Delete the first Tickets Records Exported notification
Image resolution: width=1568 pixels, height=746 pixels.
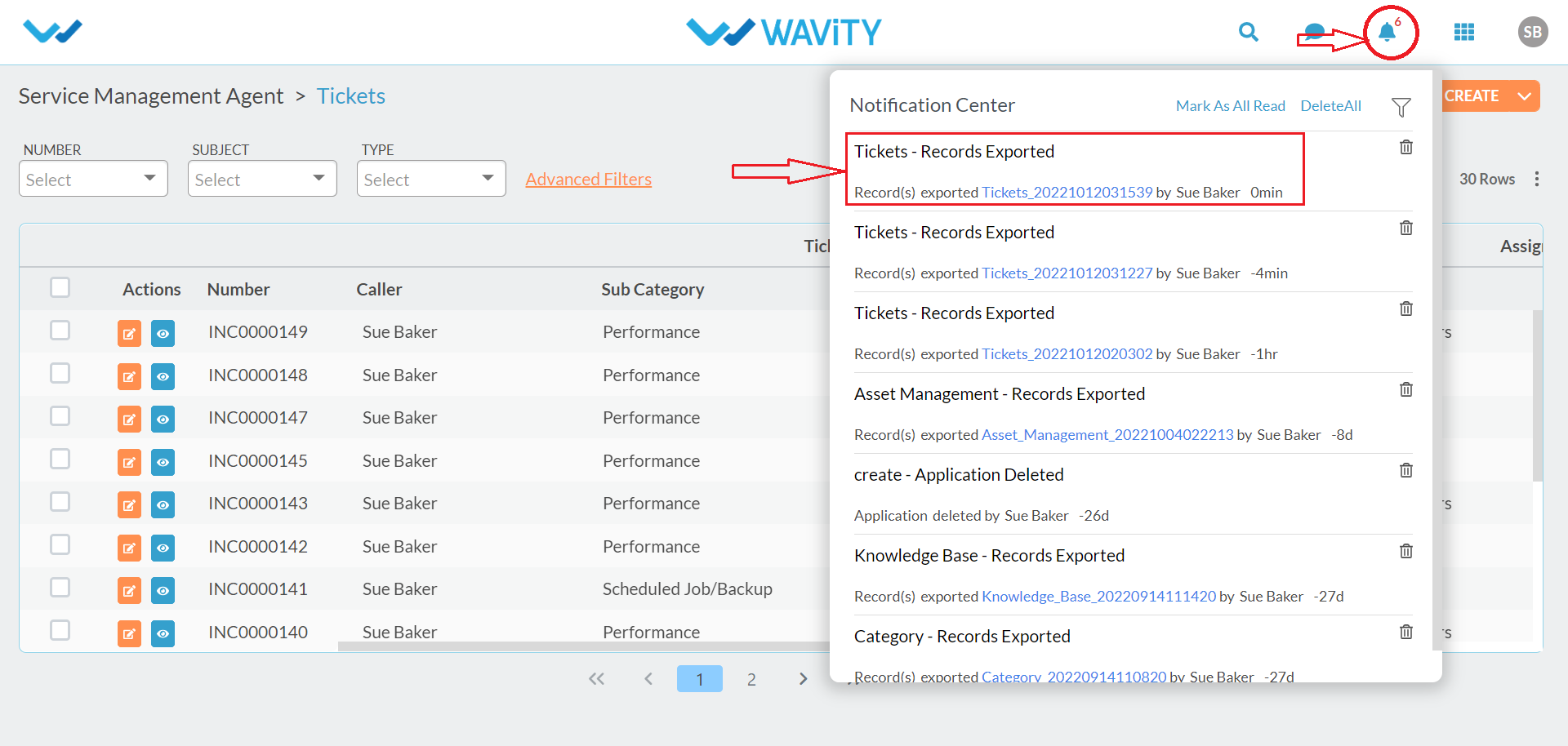tap(1406, 147)
